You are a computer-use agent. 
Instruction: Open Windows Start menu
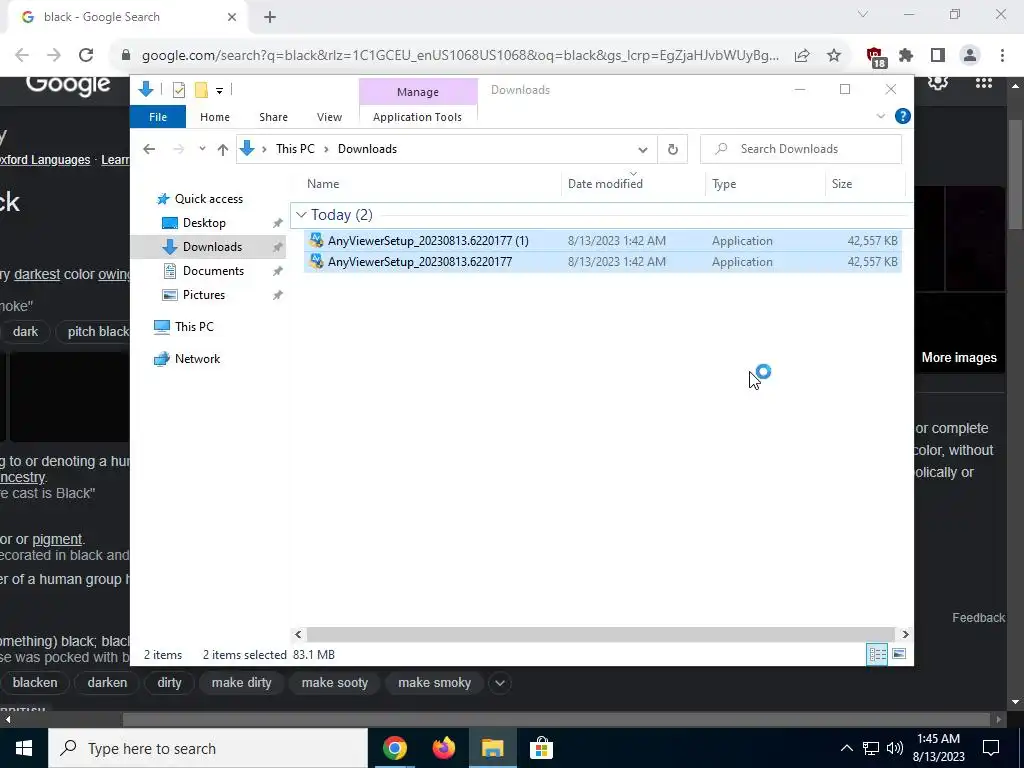point(24,748)
